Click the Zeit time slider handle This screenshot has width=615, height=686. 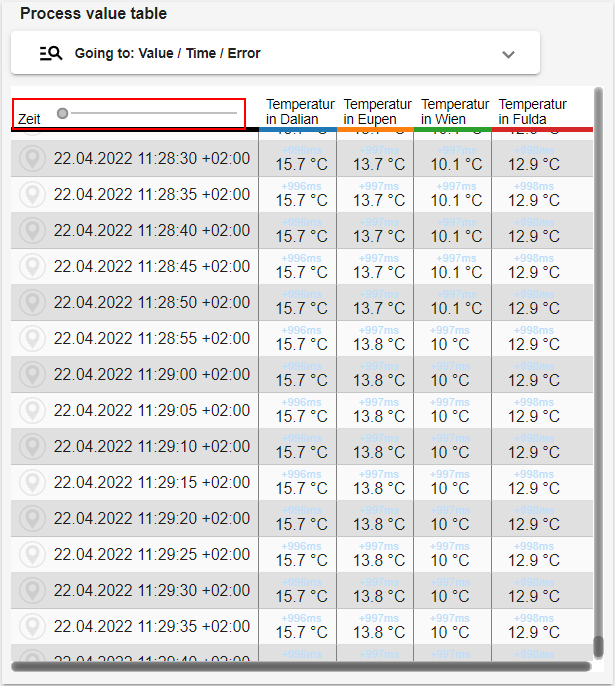click(x=63, y=113)
